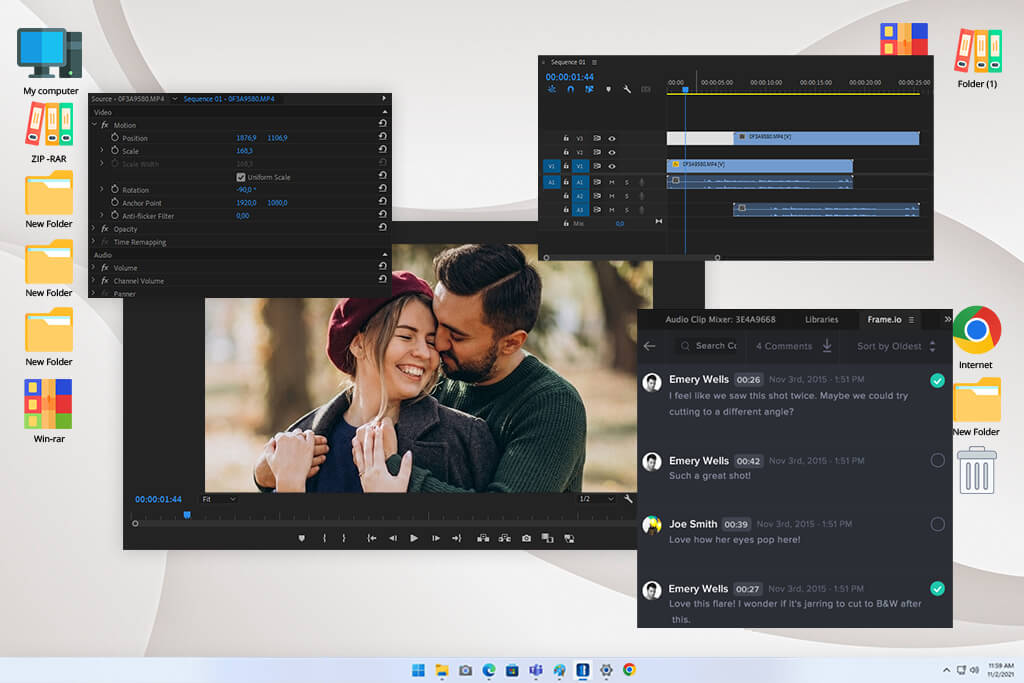The height and width of the screenshot is (683, 1024).
Task: Click the Go to In point button
Action: (x=372, y=538)
